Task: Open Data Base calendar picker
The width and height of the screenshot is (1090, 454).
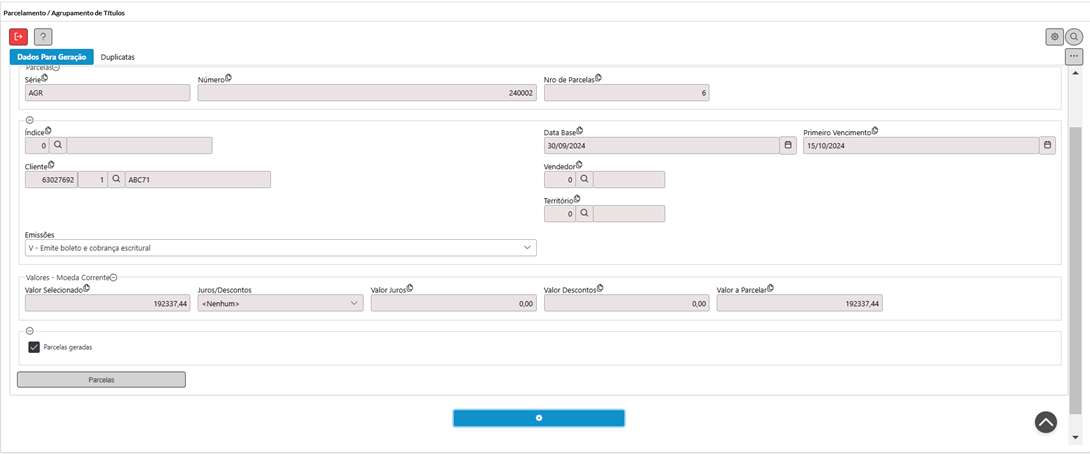Action: (788, 145)
